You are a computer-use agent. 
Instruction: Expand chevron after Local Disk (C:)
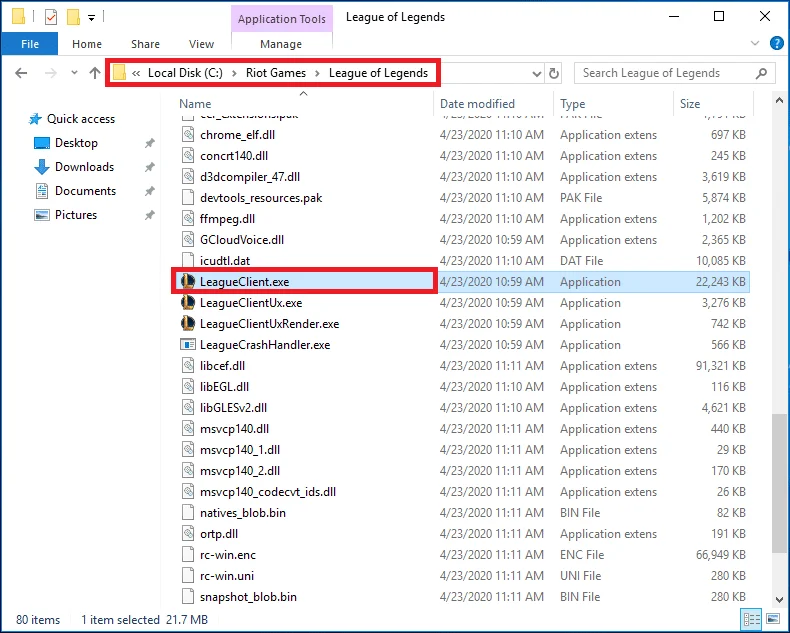(234, 73)
